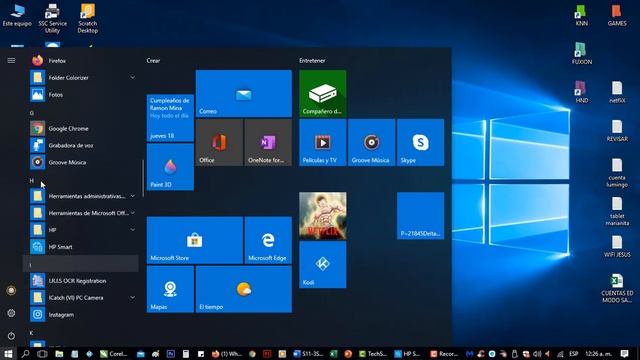Screen dimensions: 640x360
Task: Open Settings gear in Start sidebar
Action: (11, 313)
